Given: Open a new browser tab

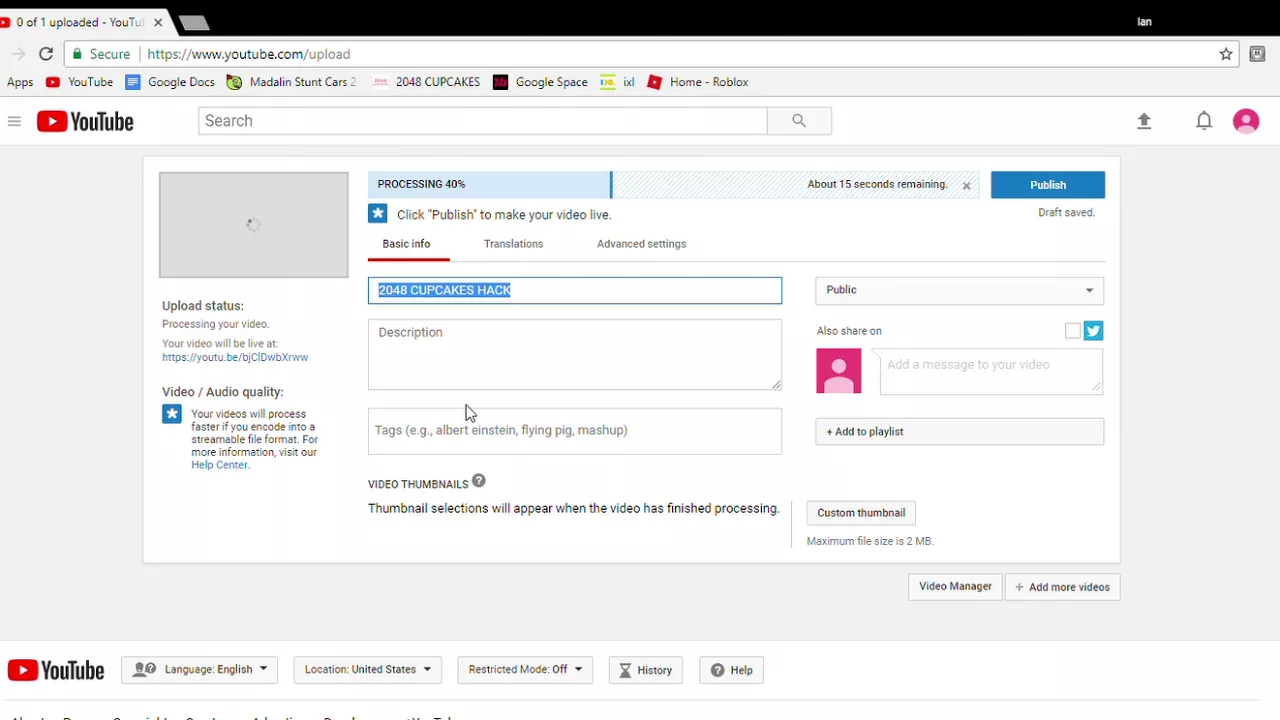Looking at the screenshot, I should 194,22.
